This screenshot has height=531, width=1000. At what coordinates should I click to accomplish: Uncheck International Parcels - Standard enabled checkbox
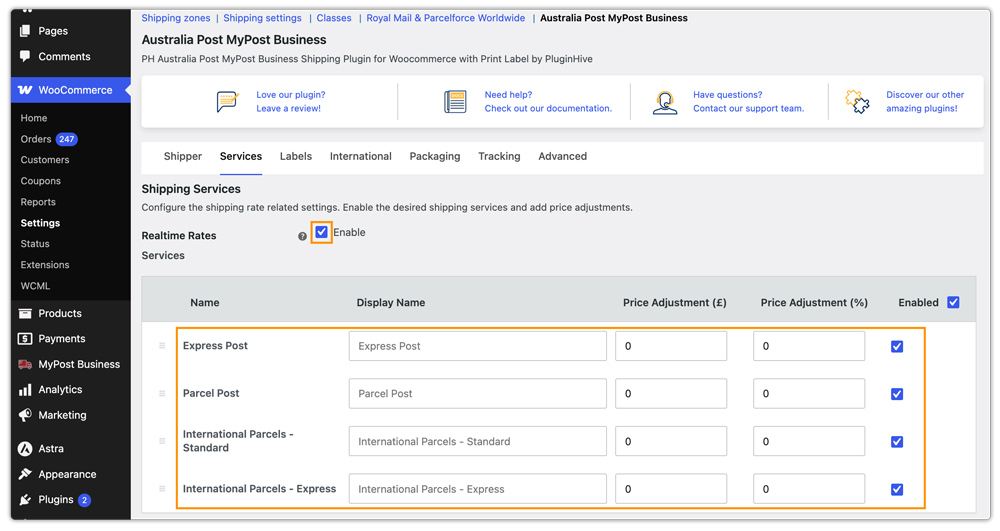[x=897, y=442]
